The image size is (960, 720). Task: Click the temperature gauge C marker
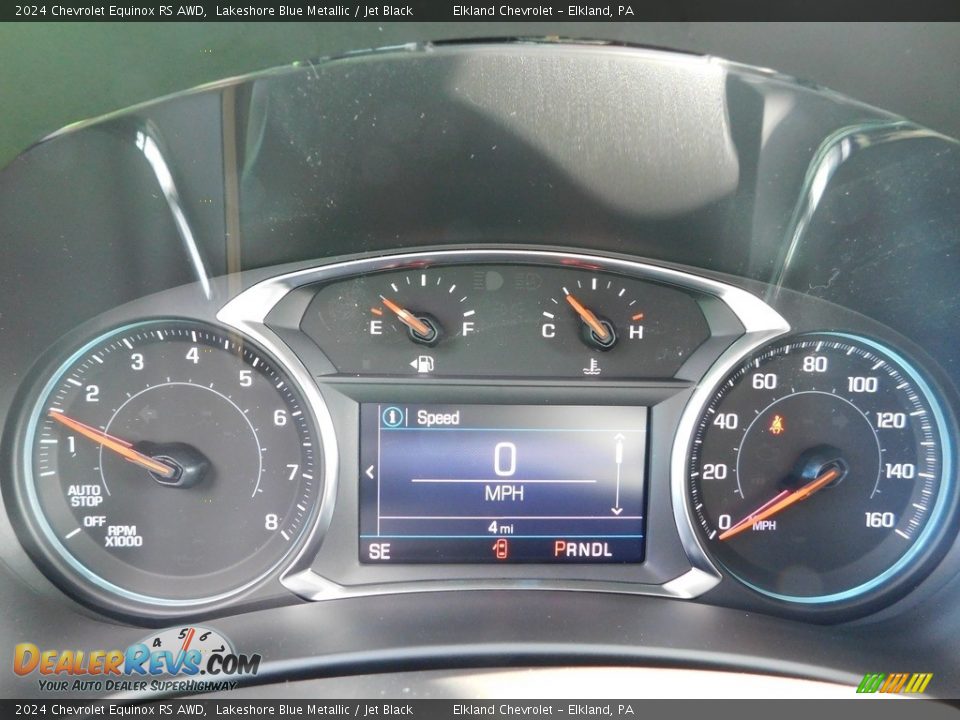[548, 330]
